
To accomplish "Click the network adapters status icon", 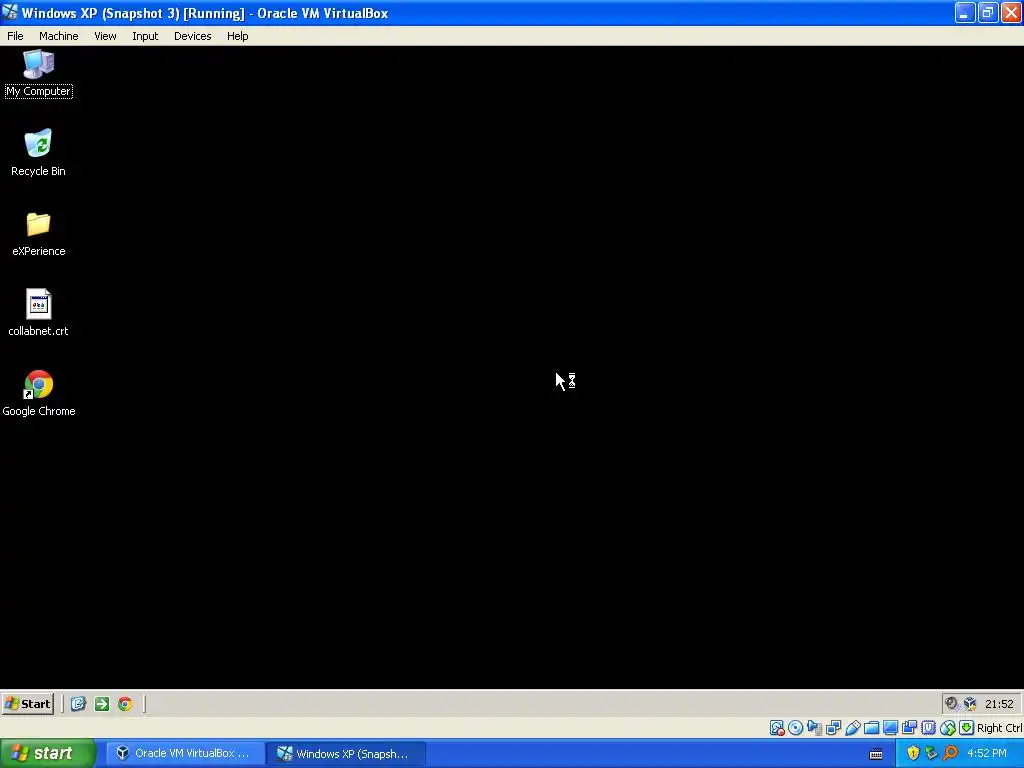I will [833, 728].
